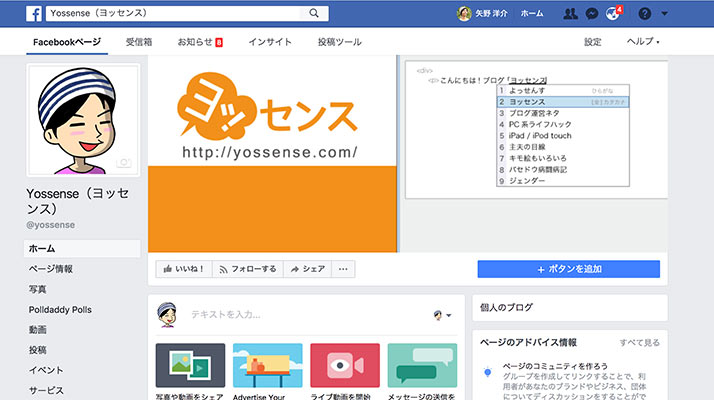This screenshot has height=400, width=714.
Task: Click the フォローする button
Action: (x=248, y=269)
